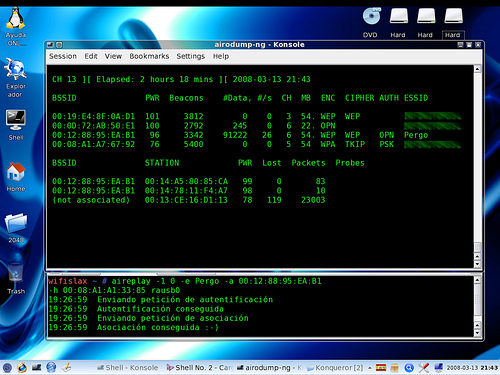Click the aireplay terminal scrollbar bottom down arrow
Screen dimensions: 500x375
pos(477,333)
